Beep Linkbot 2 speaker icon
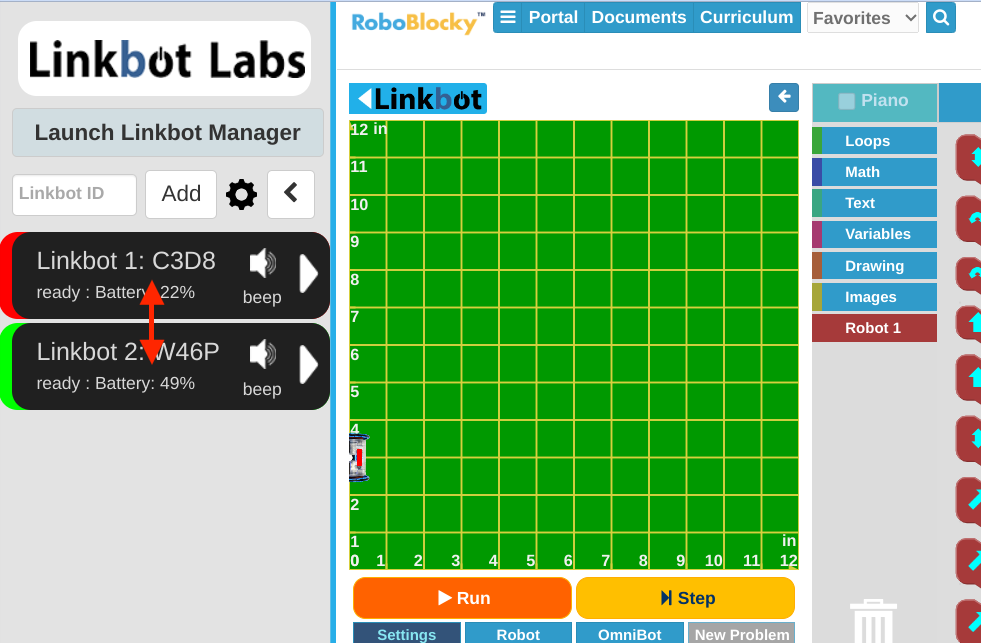This screenshot has height=643, width=981. tap(262, 355)
